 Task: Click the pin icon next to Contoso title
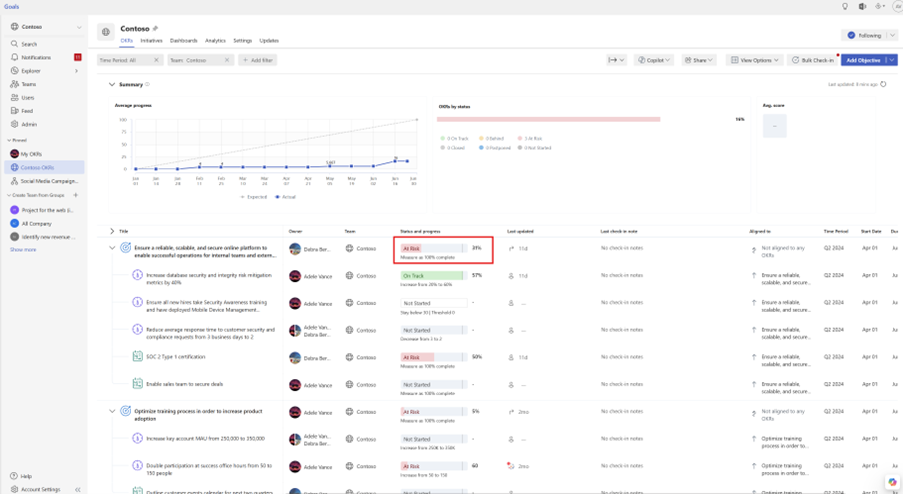point(155,29)
